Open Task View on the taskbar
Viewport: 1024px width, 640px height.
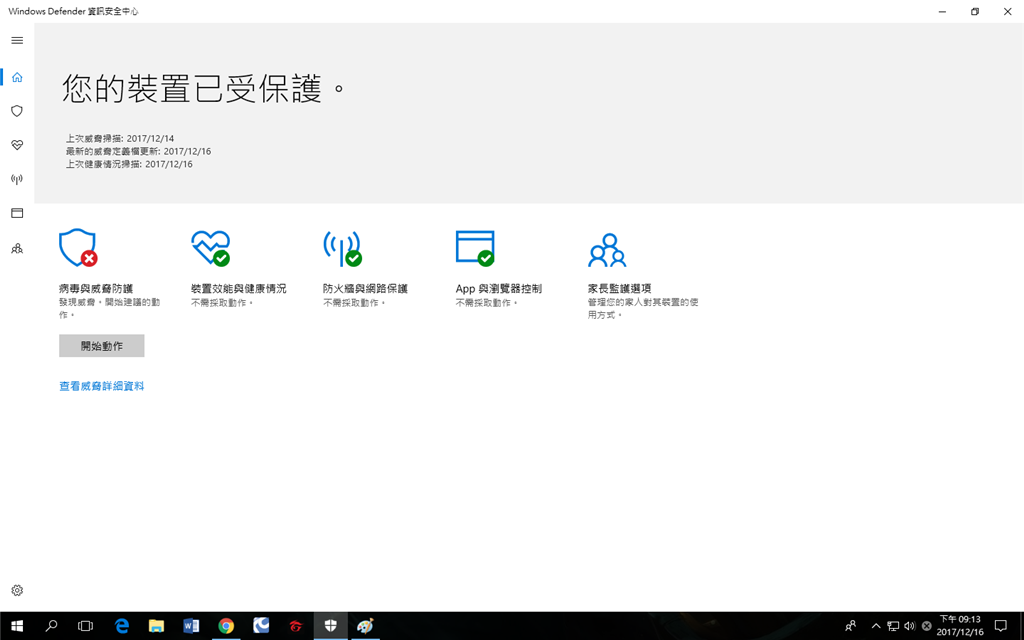pos(86,626)
